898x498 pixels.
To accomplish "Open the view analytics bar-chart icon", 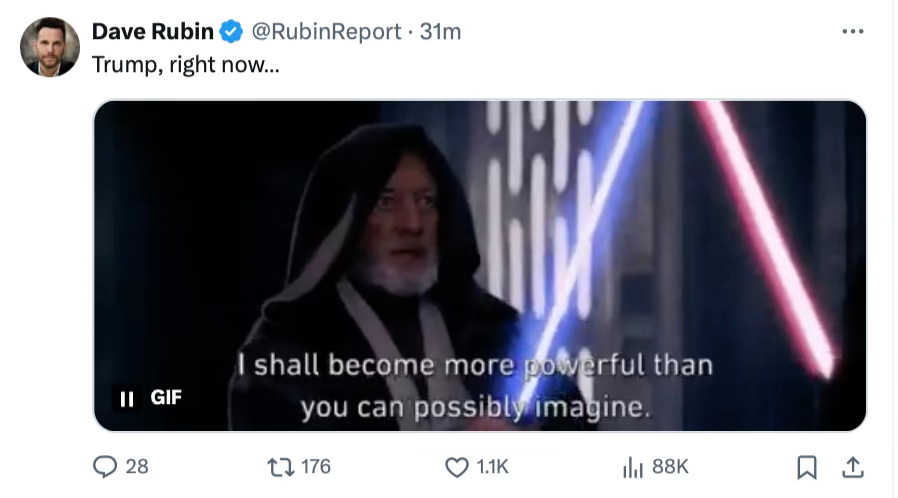I will 633,468.
